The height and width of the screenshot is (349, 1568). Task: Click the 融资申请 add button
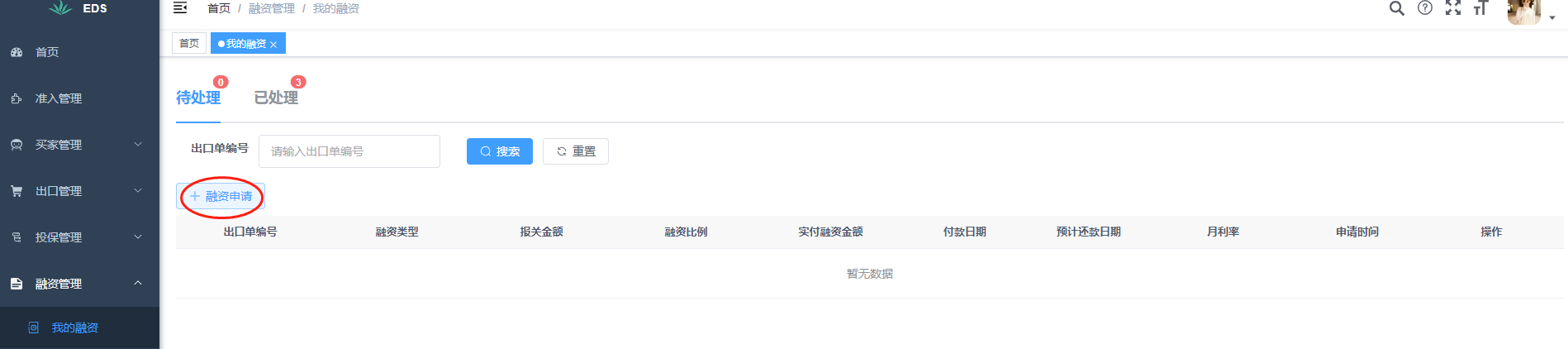221,196
